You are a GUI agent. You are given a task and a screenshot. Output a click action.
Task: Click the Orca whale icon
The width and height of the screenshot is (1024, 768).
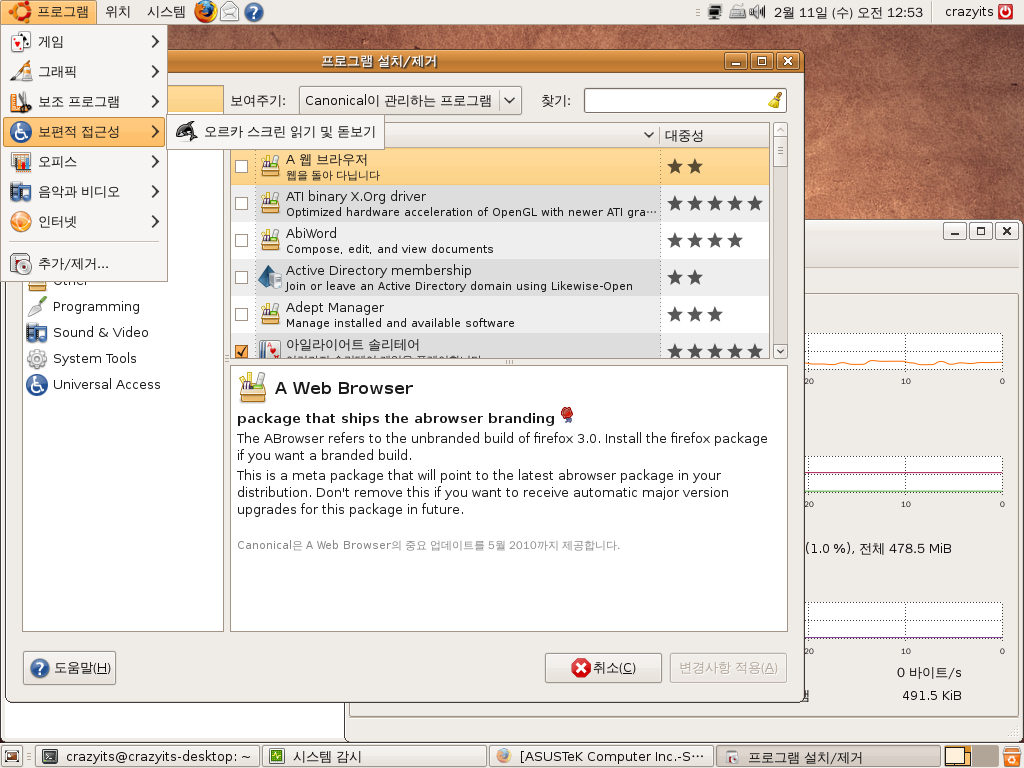point(187,131)
